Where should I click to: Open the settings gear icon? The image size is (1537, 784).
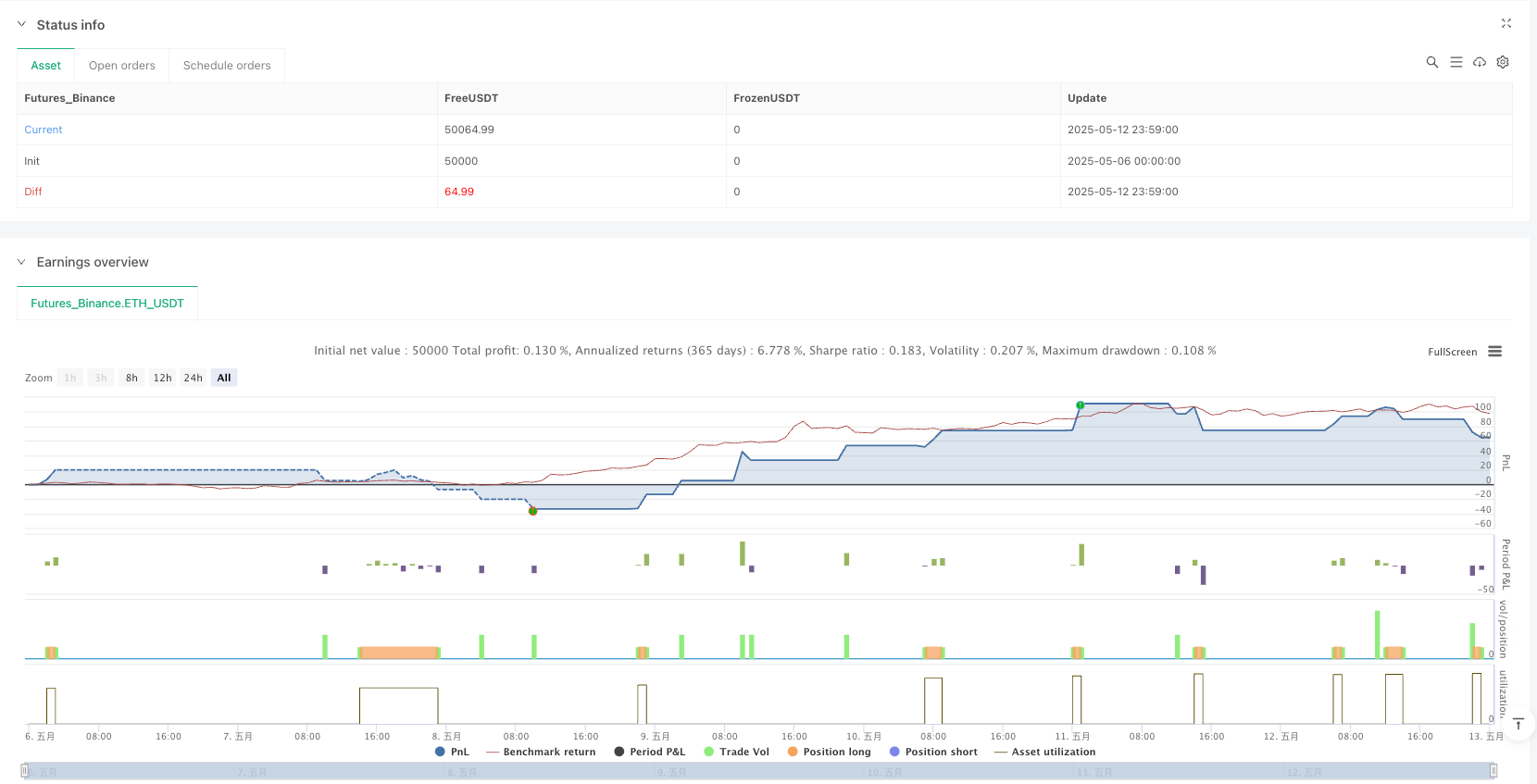click(x=1503, y=62)
